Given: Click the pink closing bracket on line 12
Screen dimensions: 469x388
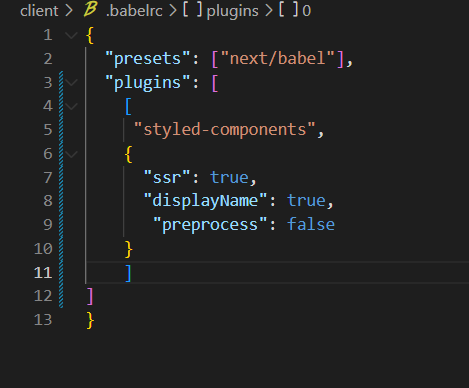Looking at the screenshot, I should [90, 297].
